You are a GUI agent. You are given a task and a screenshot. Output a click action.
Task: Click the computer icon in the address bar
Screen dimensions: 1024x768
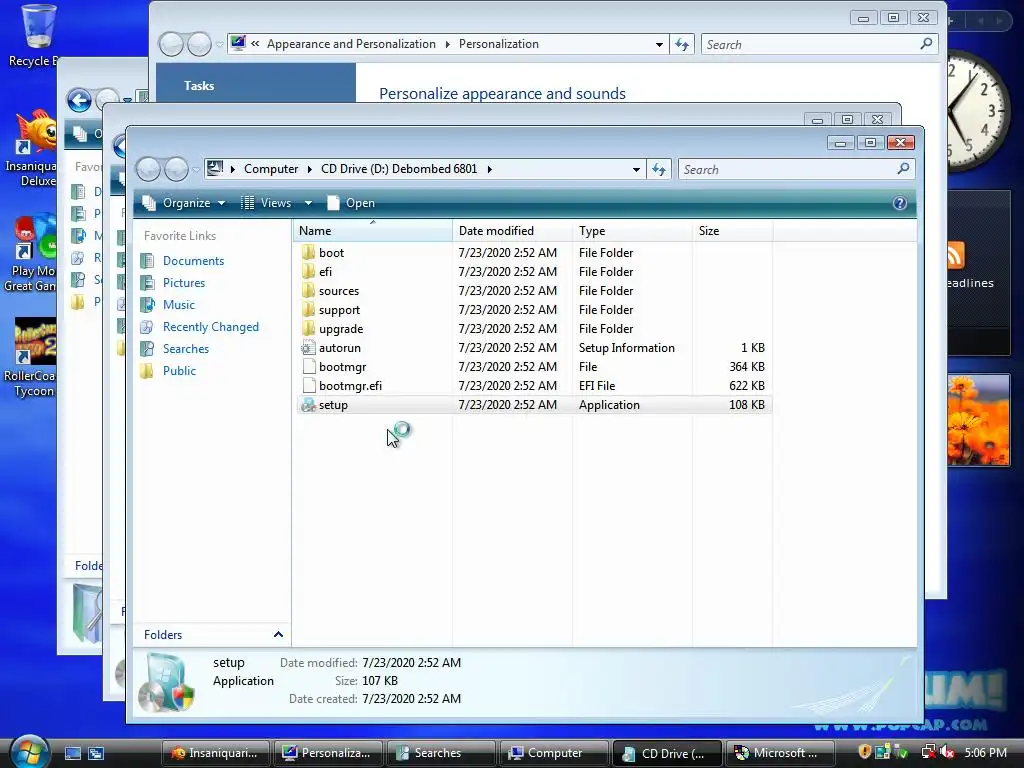pos(215,168)
